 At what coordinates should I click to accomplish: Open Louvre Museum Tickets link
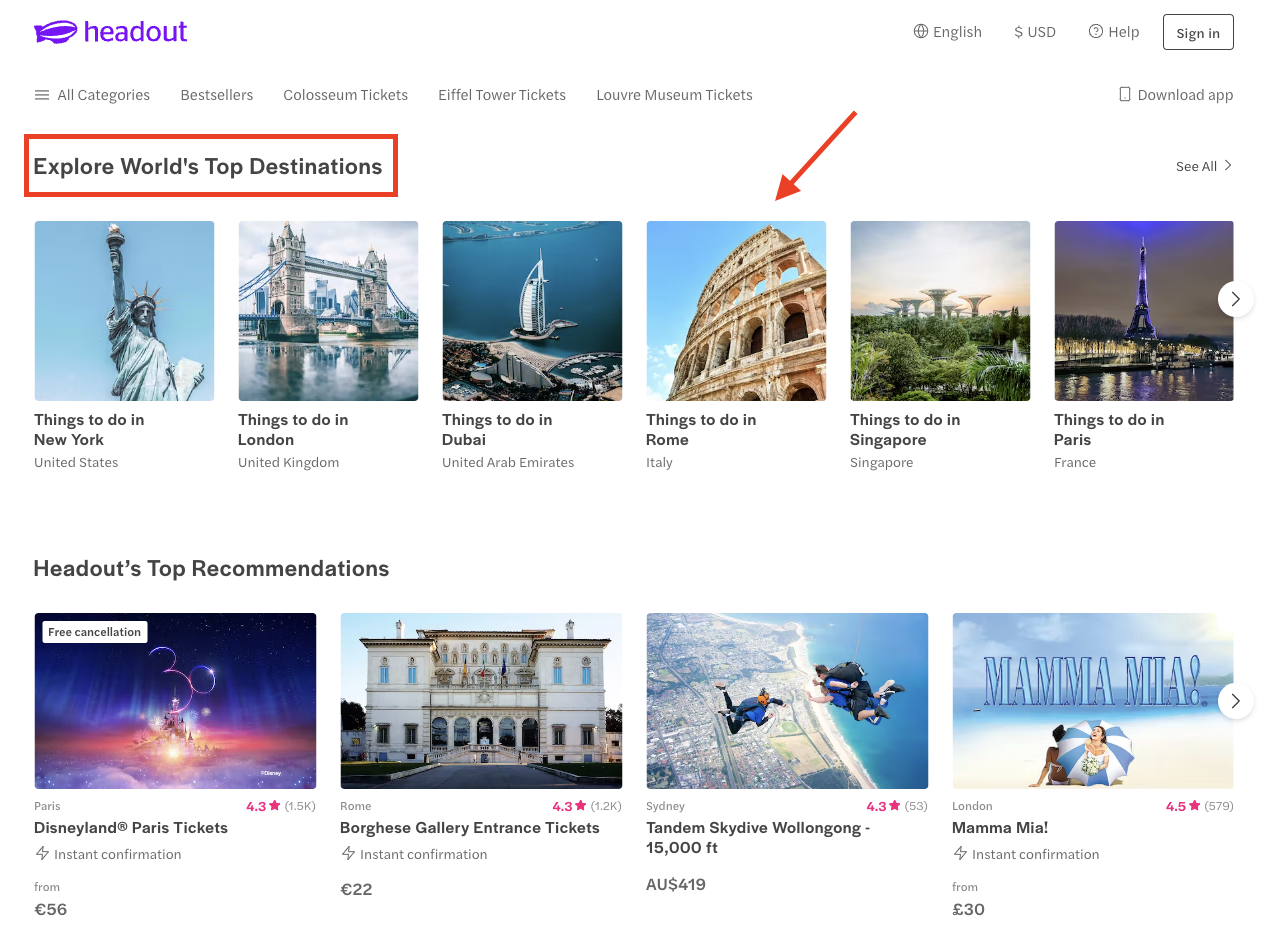[x=674, y=94]
